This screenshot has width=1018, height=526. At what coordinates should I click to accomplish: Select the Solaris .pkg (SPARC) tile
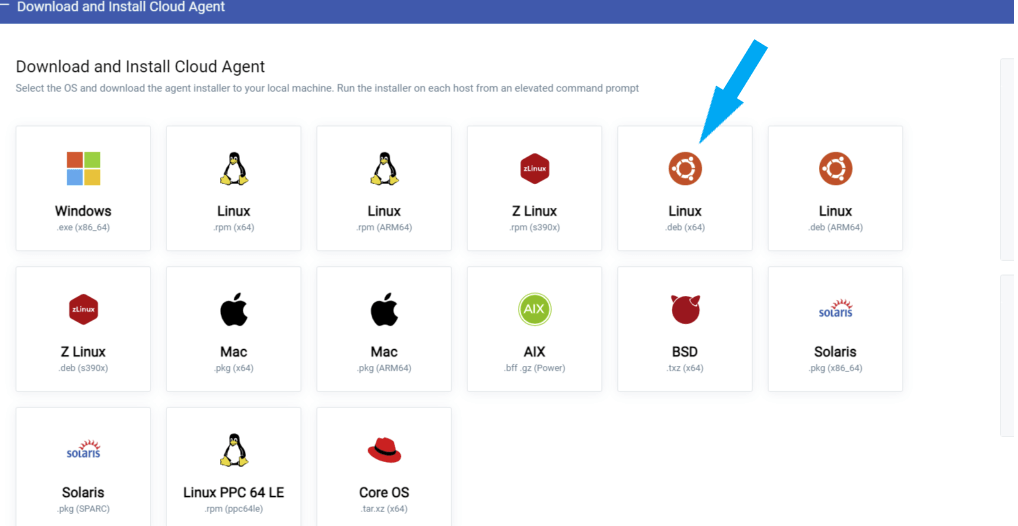pos(83,467)
